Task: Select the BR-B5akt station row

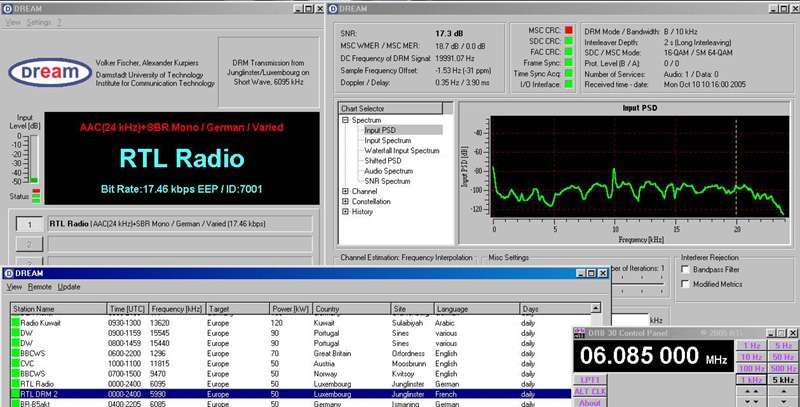Action: [x=301, y=403]
